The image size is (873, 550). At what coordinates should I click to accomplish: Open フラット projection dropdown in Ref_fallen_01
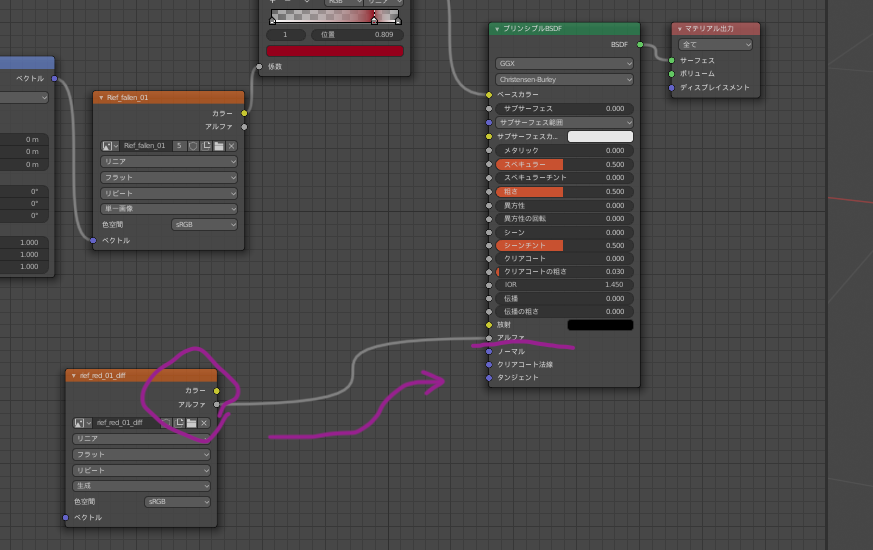coord(169,178)
